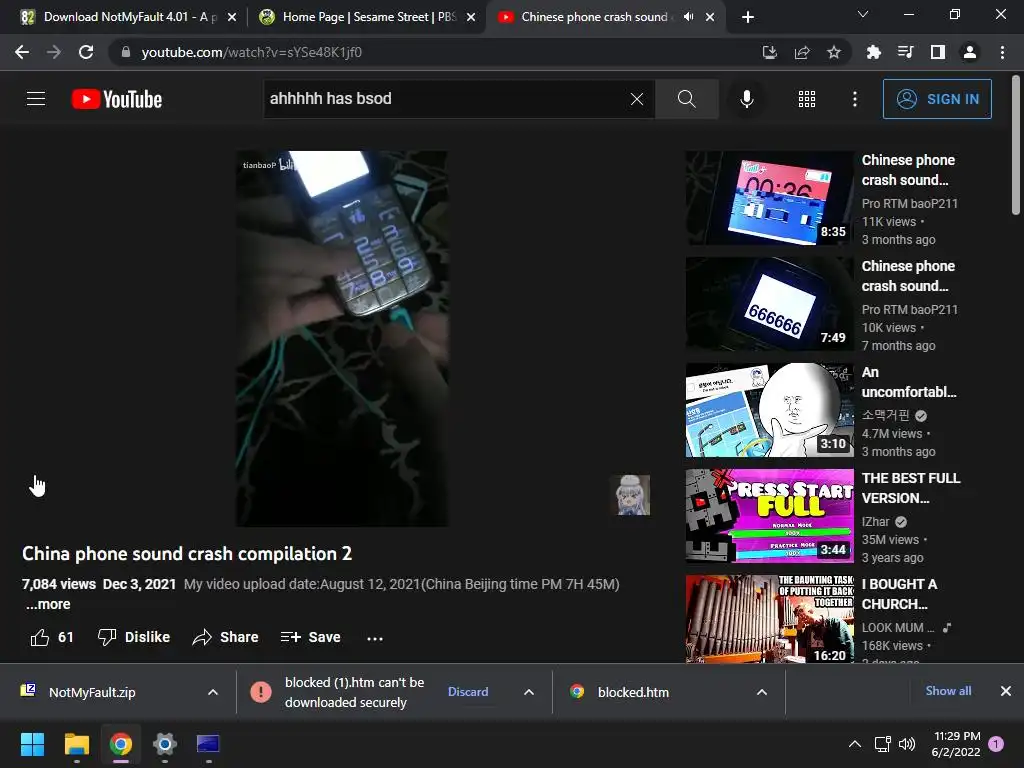Open IZhar channel link
The image size is (1024, 768).
pos(876,522)
